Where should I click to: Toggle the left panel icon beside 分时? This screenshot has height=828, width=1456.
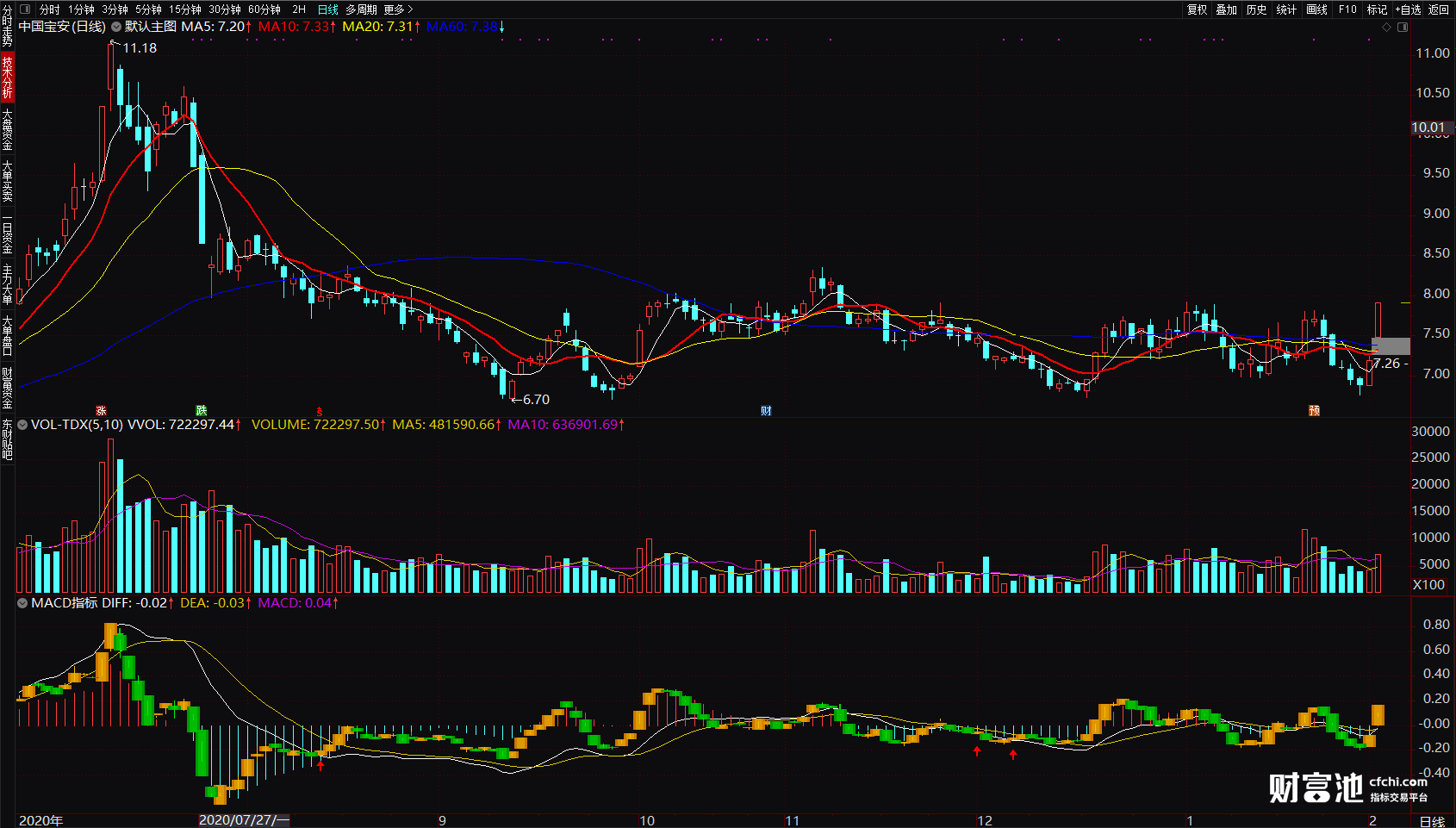(25, 9)
